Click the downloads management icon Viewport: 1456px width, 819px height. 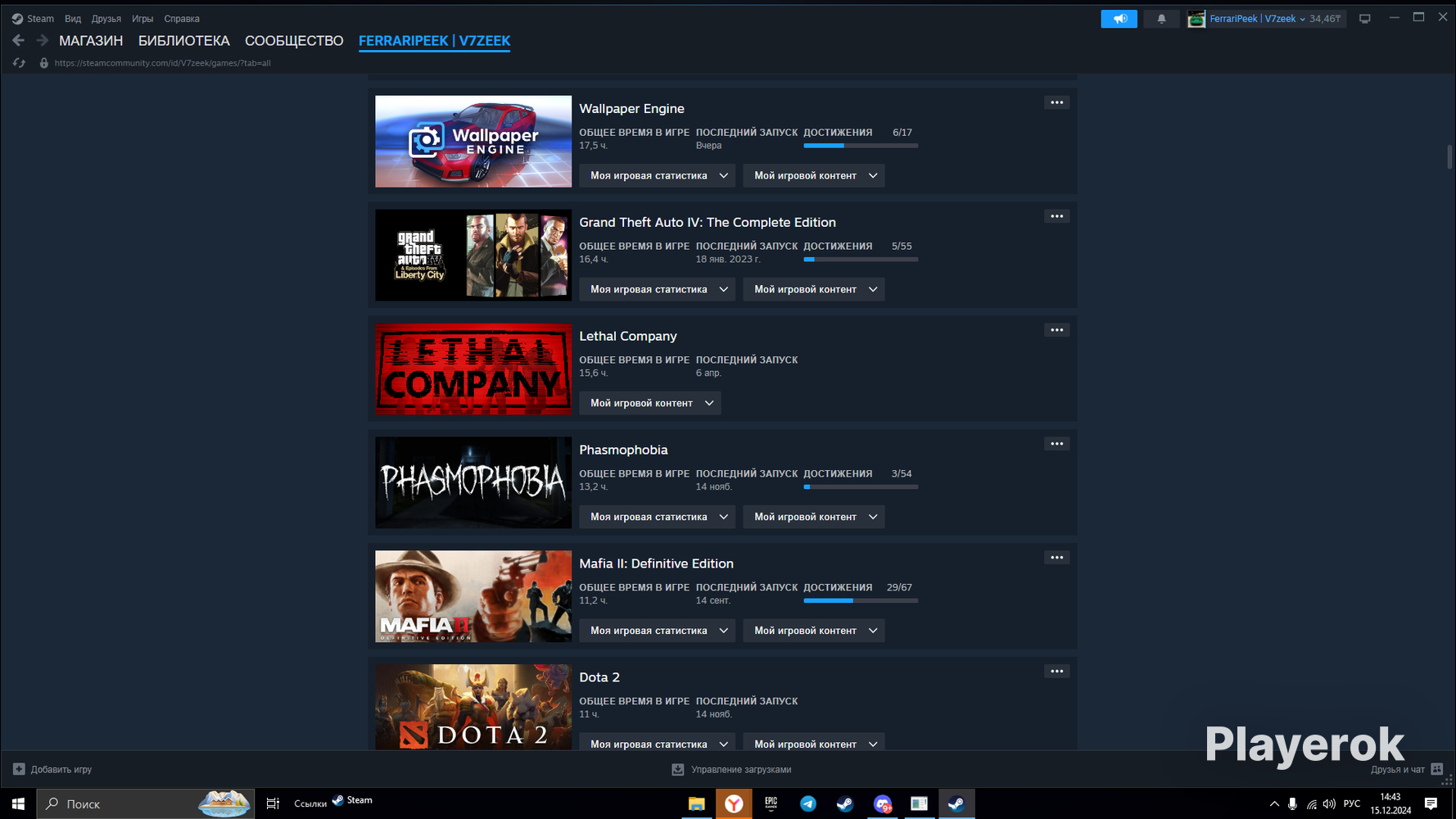(678, 769)
